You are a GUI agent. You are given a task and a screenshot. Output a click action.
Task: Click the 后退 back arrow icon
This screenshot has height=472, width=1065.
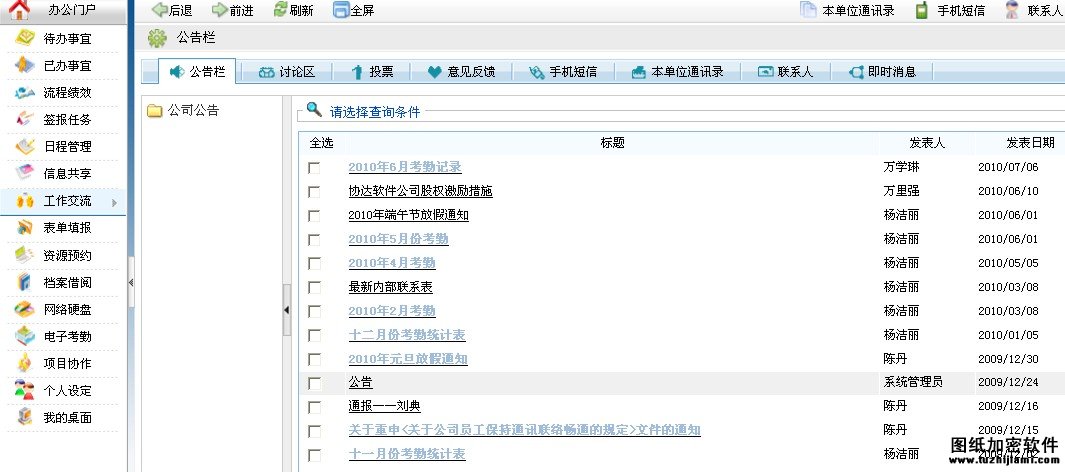(x=160, y=10)
